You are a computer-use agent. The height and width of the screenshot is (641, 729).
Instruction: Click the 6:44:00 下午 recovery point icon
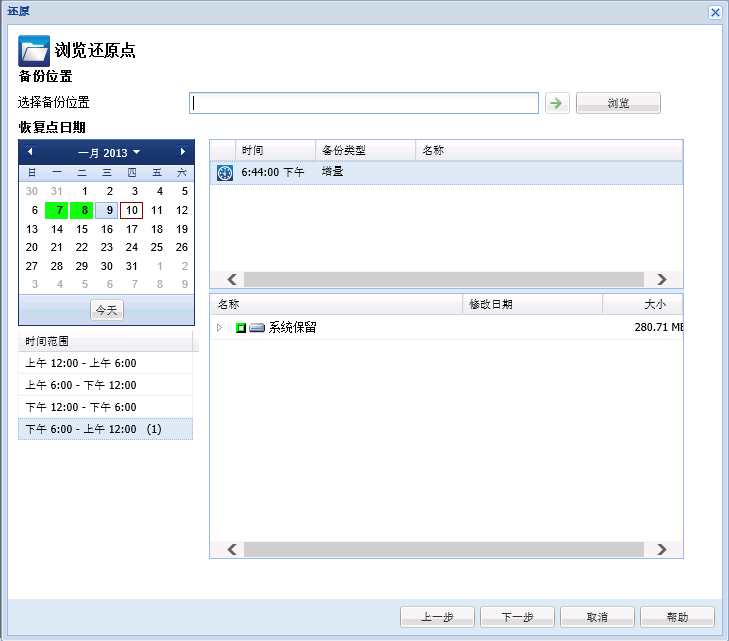[x=225, y=173]
